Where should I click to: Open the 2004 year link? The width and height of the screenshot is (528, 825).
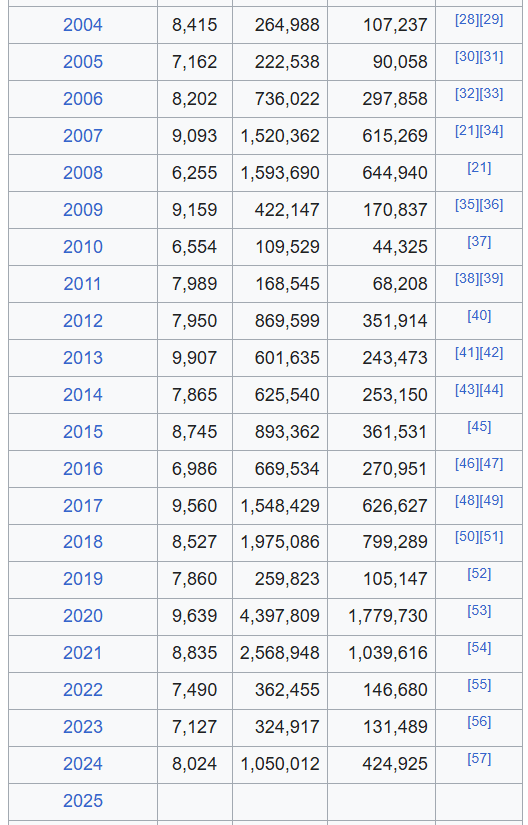pyautogui.click(x=83, y=25)
